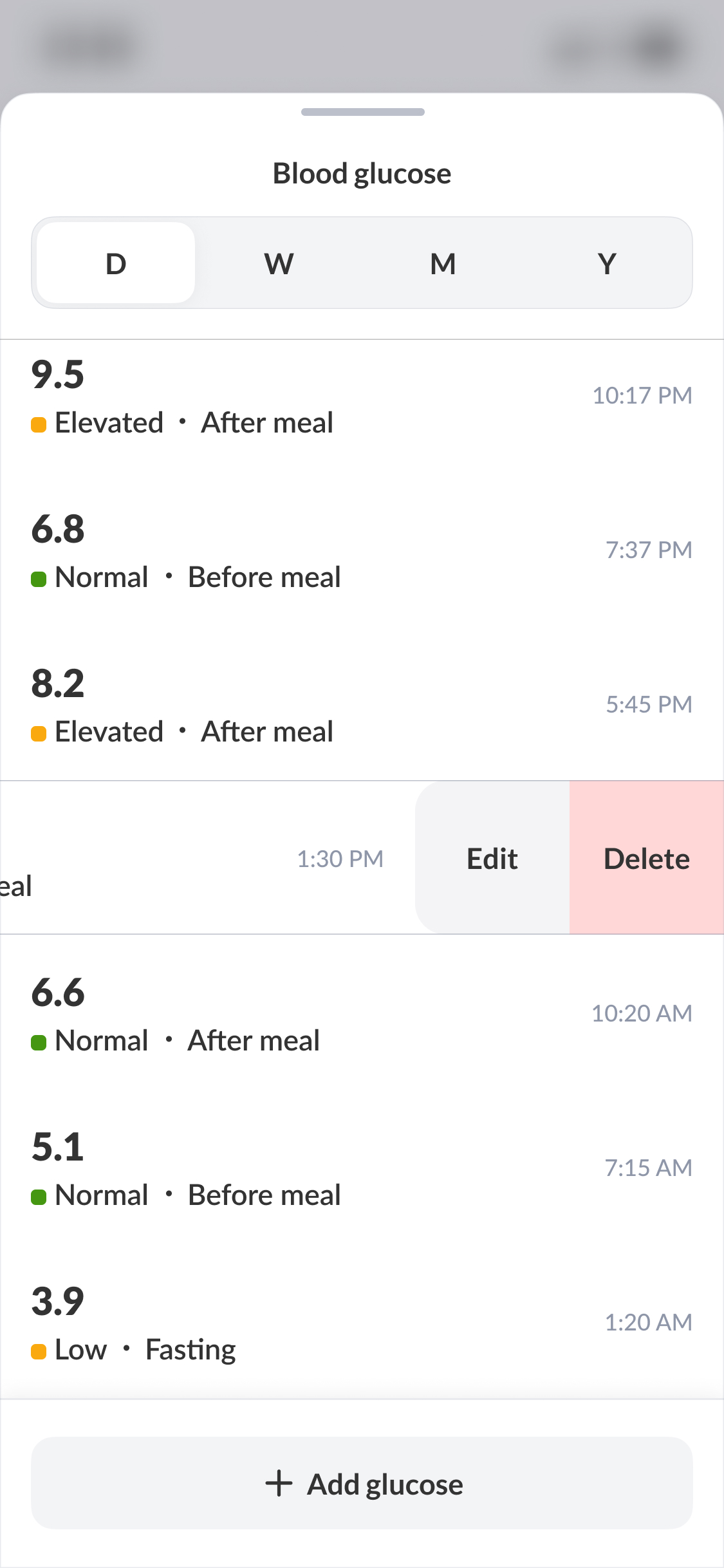Tap the swiped row's 1:30 PM timestamp
Image resolution: width=724 pixels, height=1568 pixels.
pyautogui.click(x=340, y=859)
